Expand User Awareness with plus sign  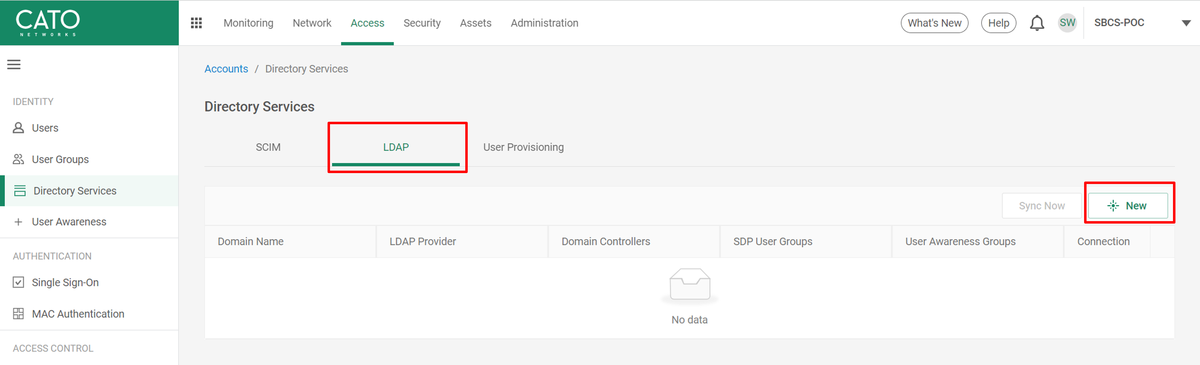[x=18, y=222]
